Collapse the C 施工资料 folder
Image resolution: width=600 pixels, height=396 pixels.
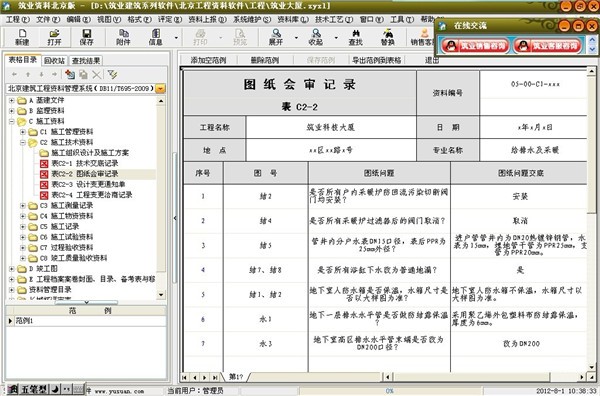click(x=11, y=122)
